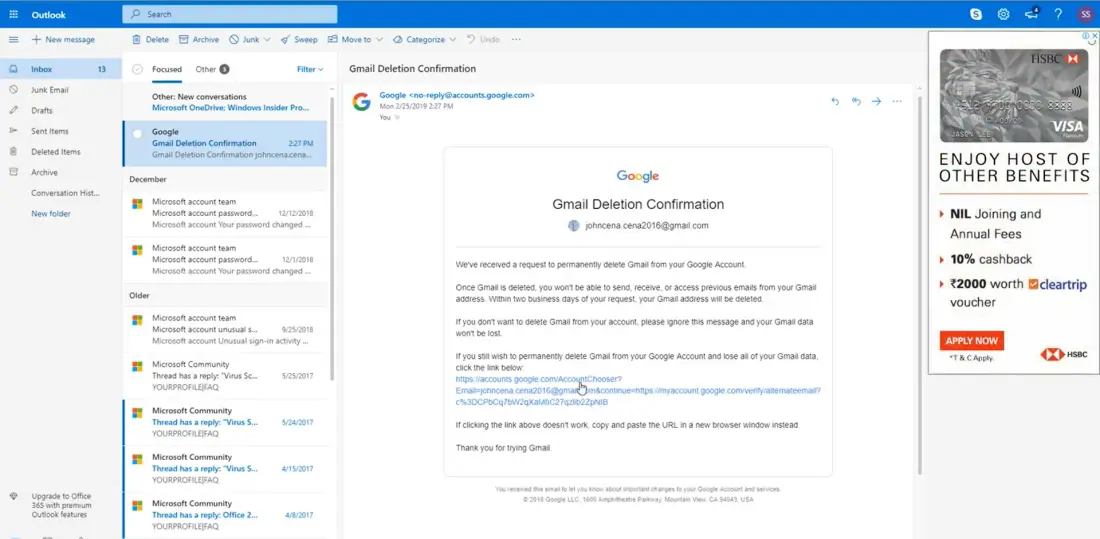Close the HSBC ad with the X icon
This screenshot has height=539, width=1100.
(1095, 35)
